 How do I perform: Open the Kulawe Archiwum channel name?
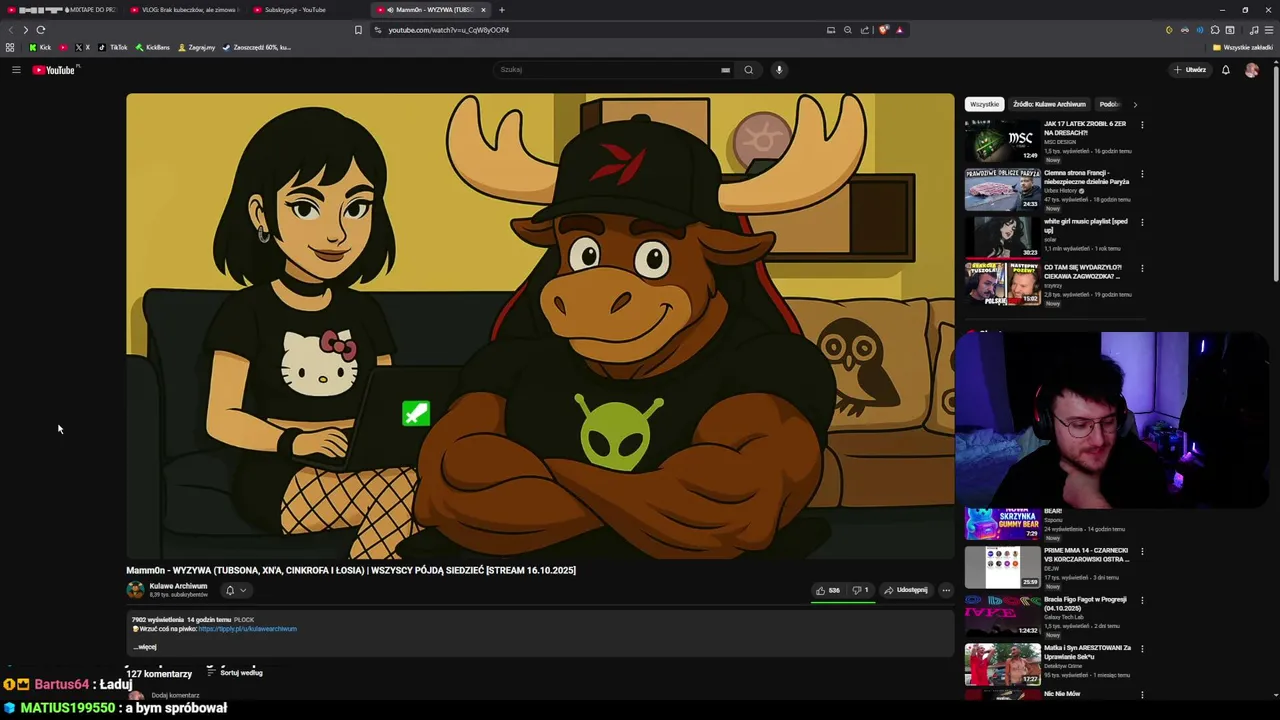178,586
